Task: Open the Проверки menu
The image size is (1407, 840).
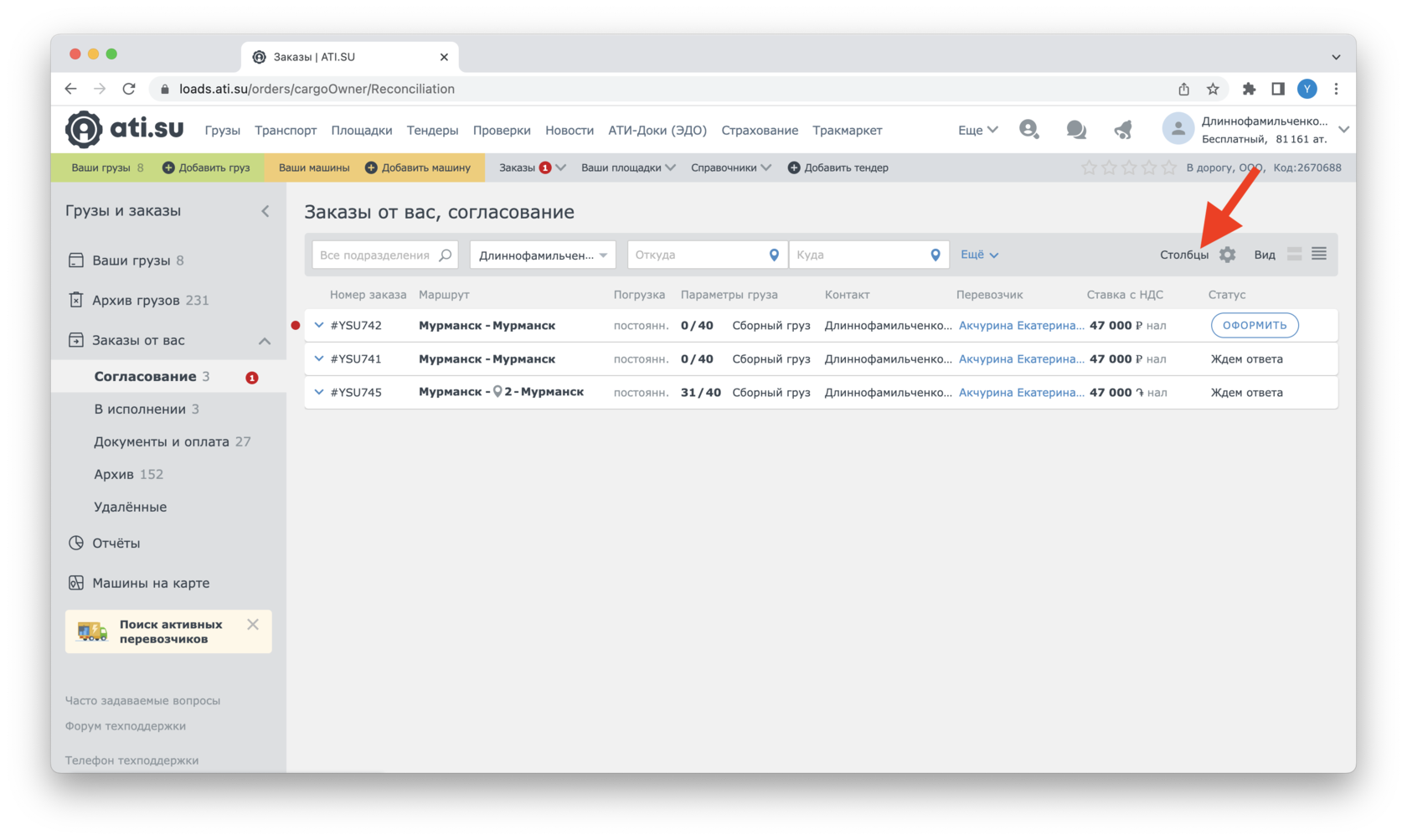Action: point(502,131)
